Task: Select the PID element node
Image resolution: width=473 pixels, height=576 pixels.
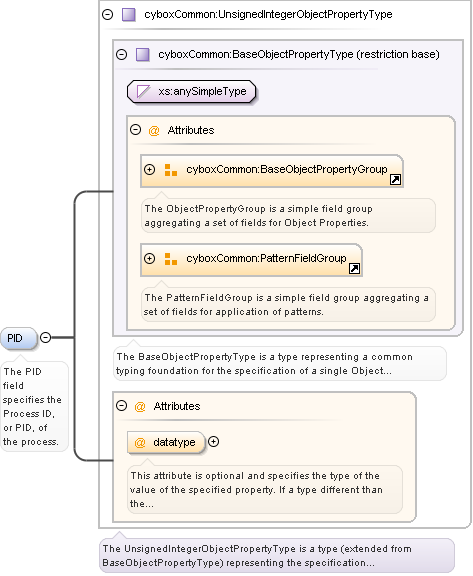Action: point(18,338)
